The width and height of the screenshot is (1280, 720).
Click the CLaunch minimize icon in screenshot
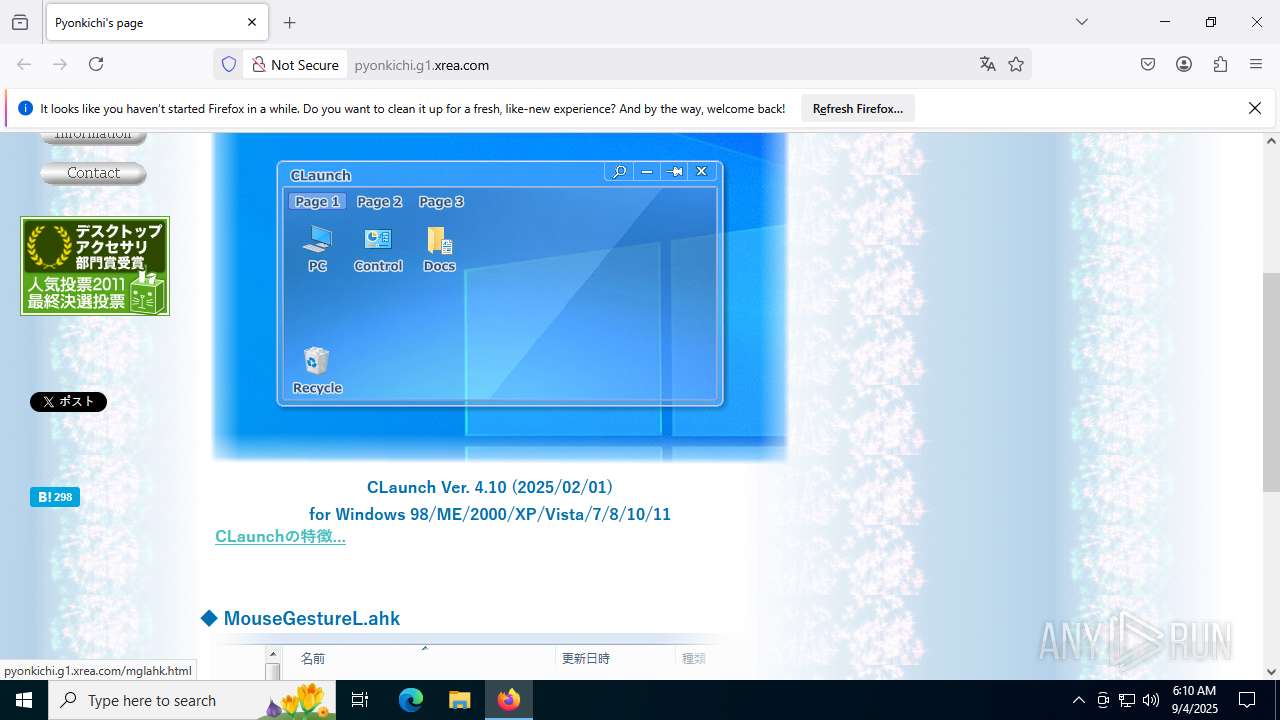(x=647, y=172)
